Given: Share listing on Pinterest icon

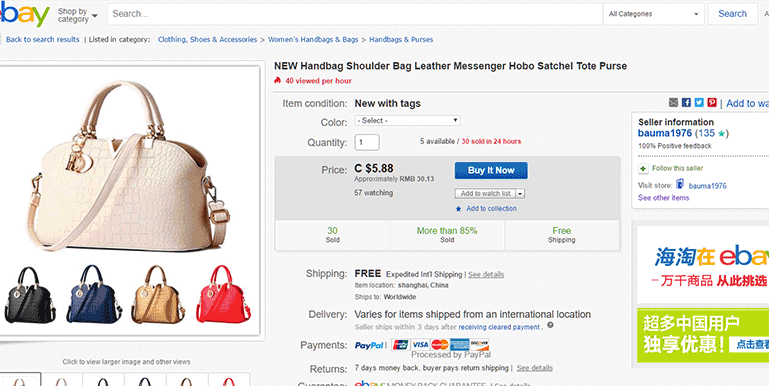Looking at the screenshot, I should coord(712,103).
